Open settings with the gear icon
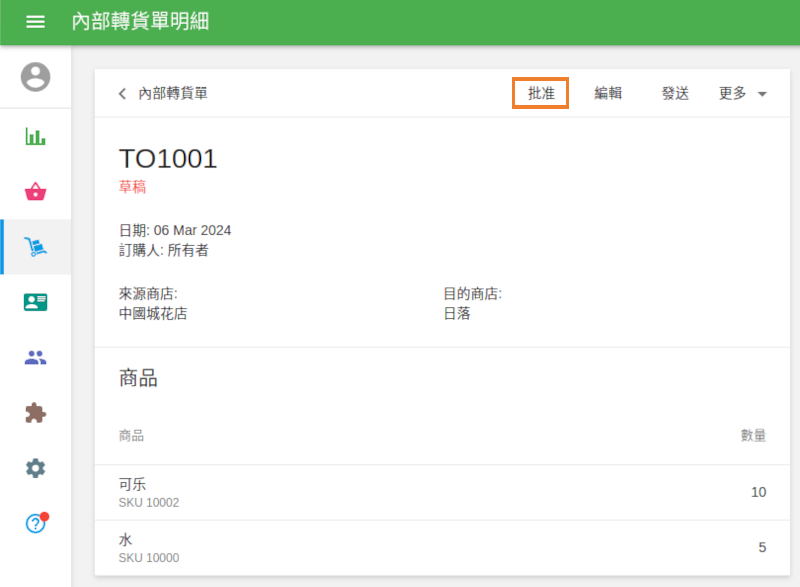 [35, 467]
